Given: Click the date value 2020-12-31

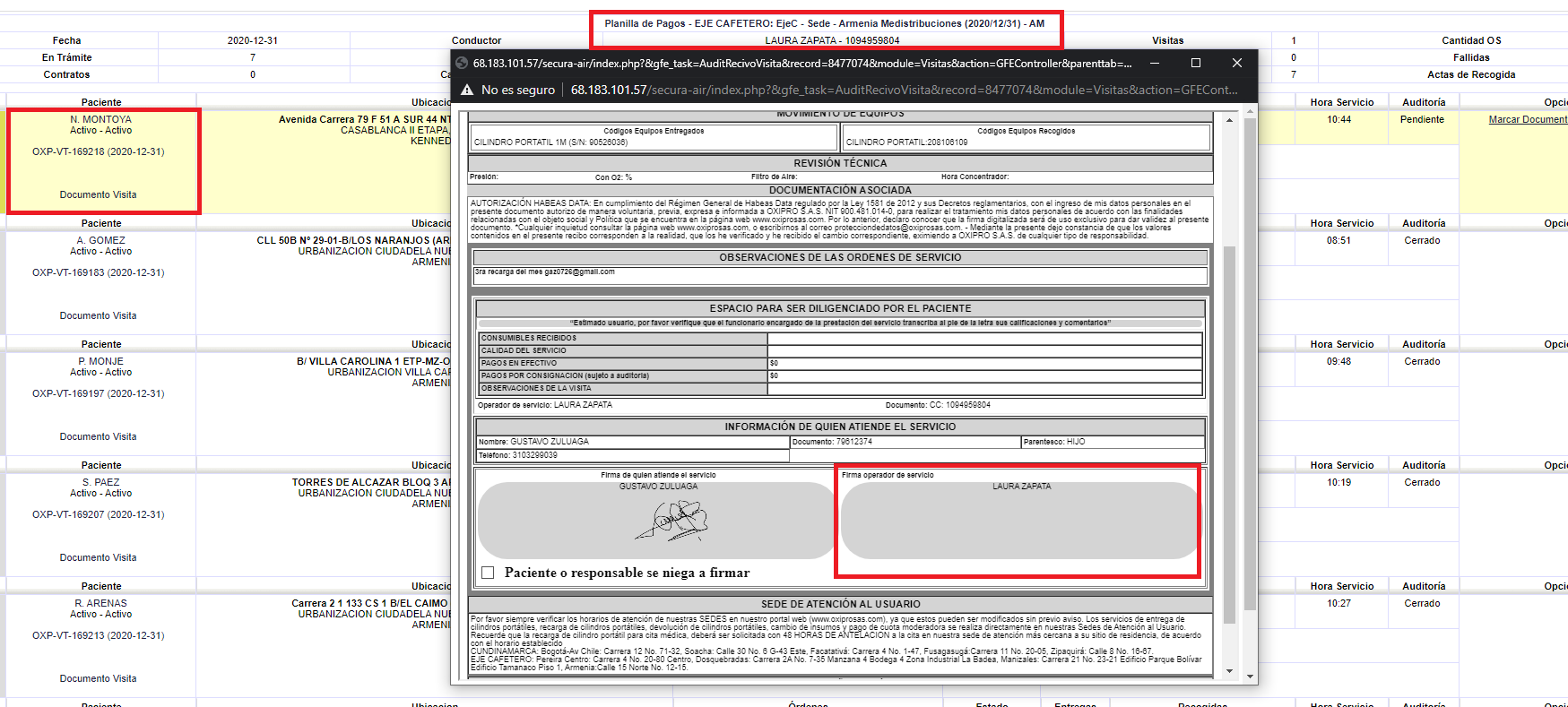Looking at the screenshot, I should tap(253, 40).
